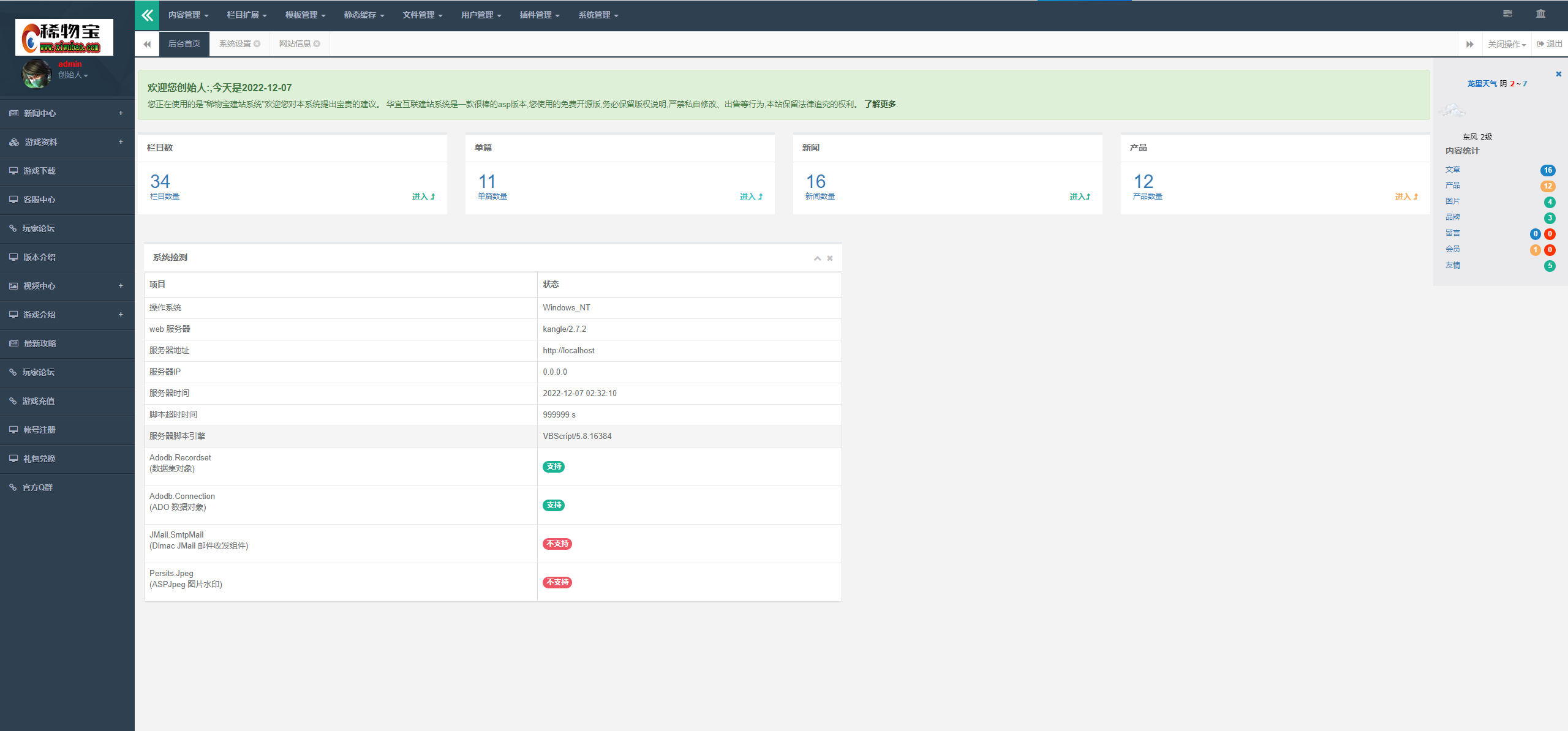Image resolution: width=1568 pixels, height=731 pixels.
Task: Click 不支持 badge for JMail.SmtpMail
Action: click(x=557, y=544)
